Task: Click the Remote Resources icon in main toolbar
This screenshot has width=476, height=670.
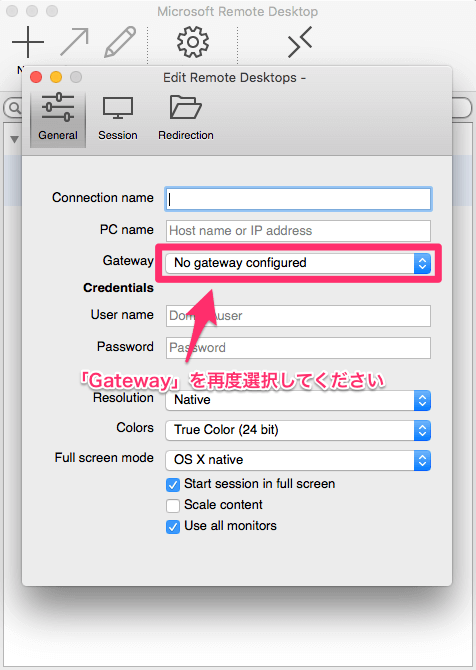Action: point(300,42)
